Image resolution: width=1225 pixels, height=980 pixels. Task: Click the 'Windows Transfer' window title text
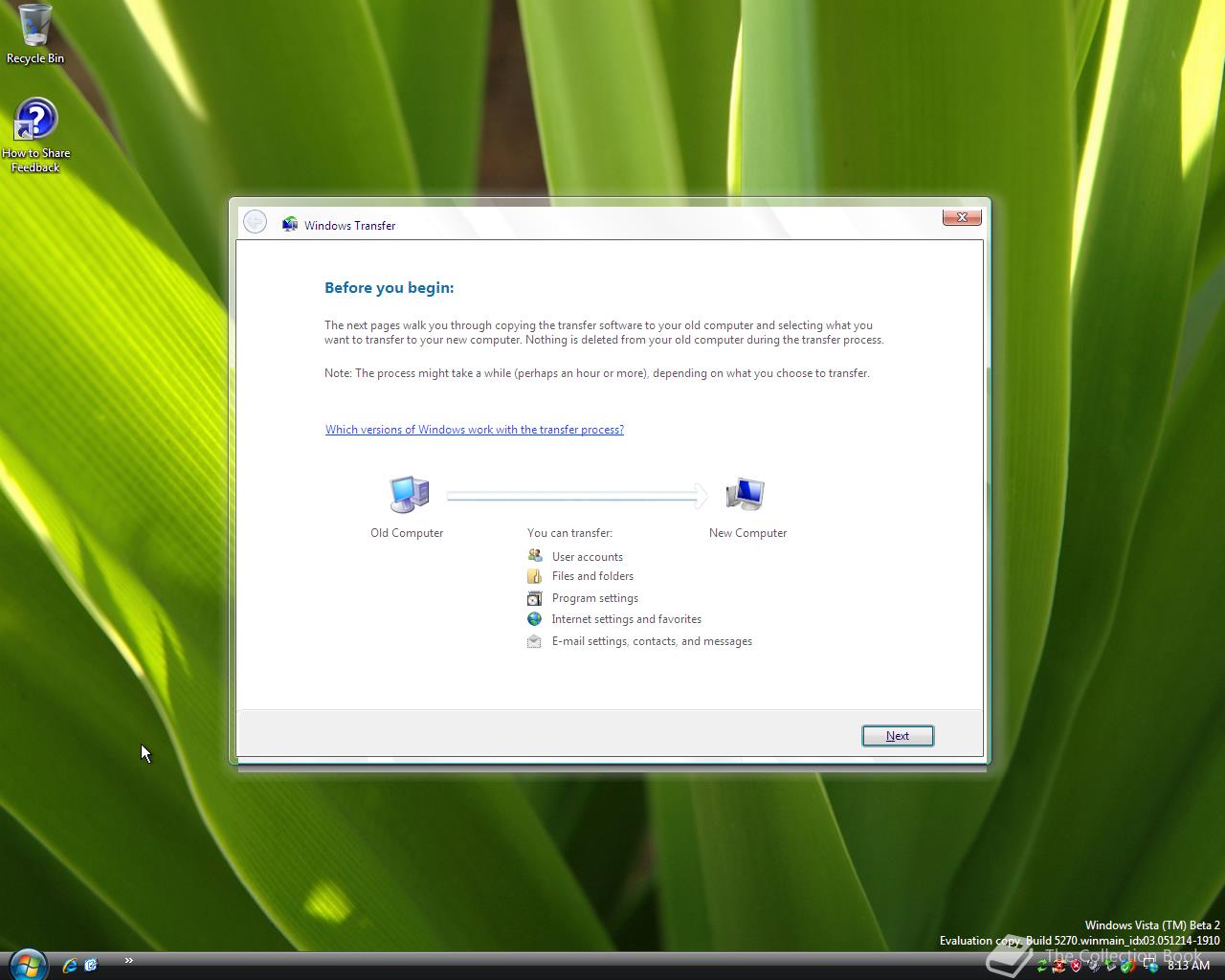click(x=350, y=226)
